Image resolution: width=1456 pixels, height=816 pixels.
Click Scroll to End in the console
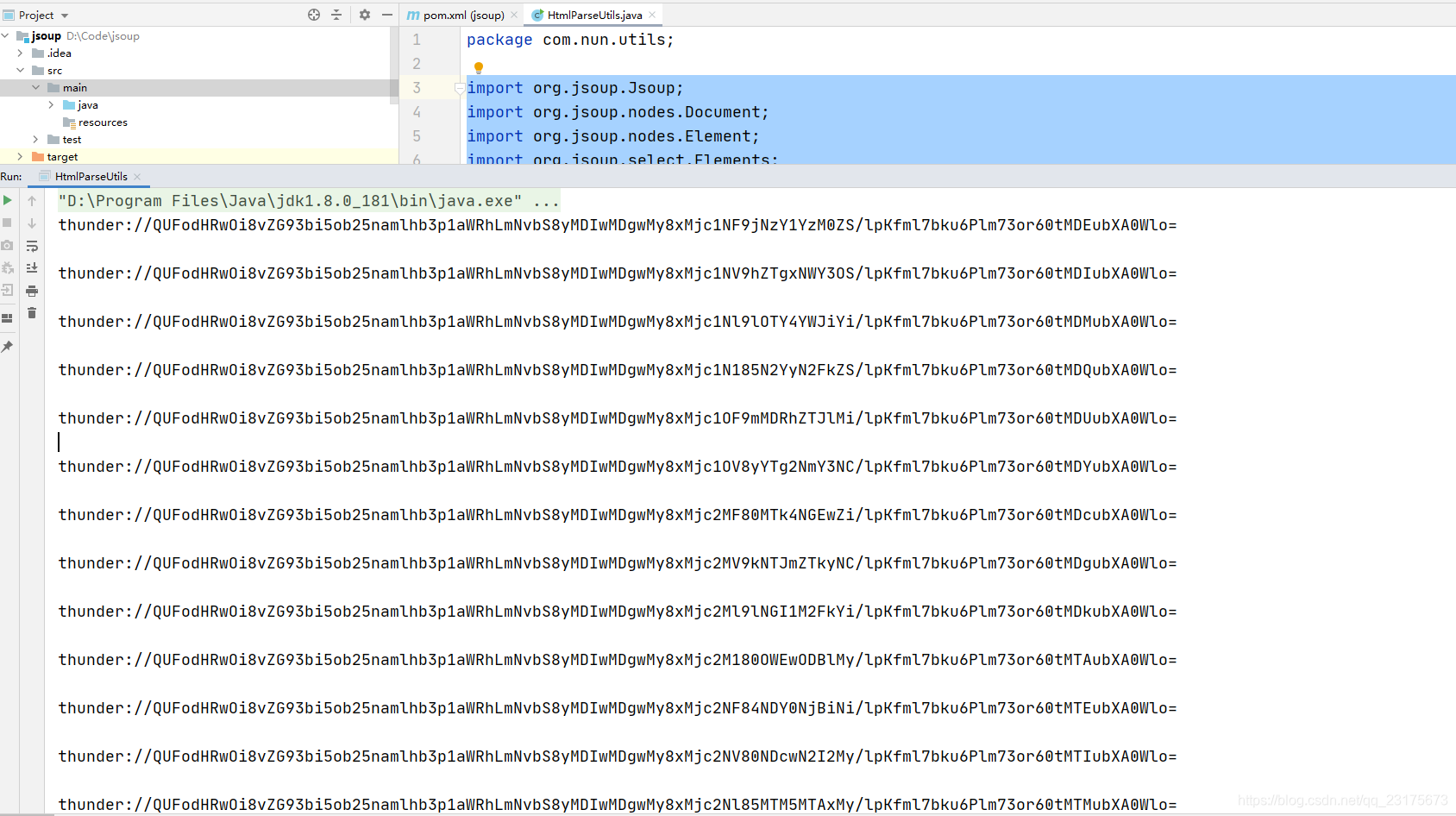32,268
